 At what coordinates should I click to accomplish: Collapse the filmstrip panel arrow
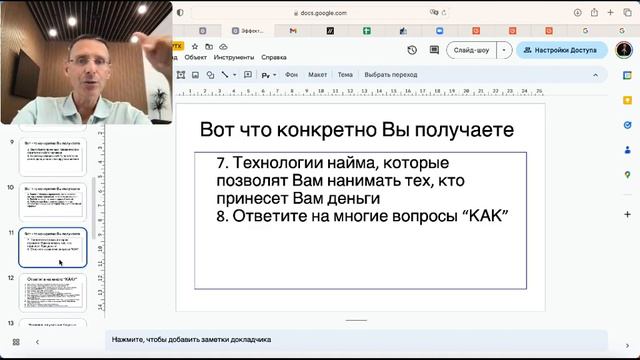click(x=37, y=342)
